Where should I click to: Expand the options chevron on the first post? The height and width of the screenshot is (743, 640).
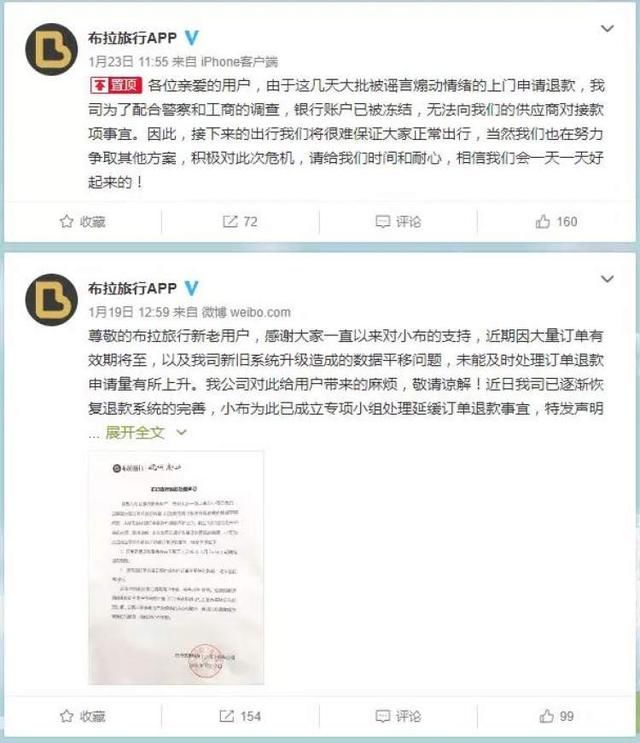(607, 29)
